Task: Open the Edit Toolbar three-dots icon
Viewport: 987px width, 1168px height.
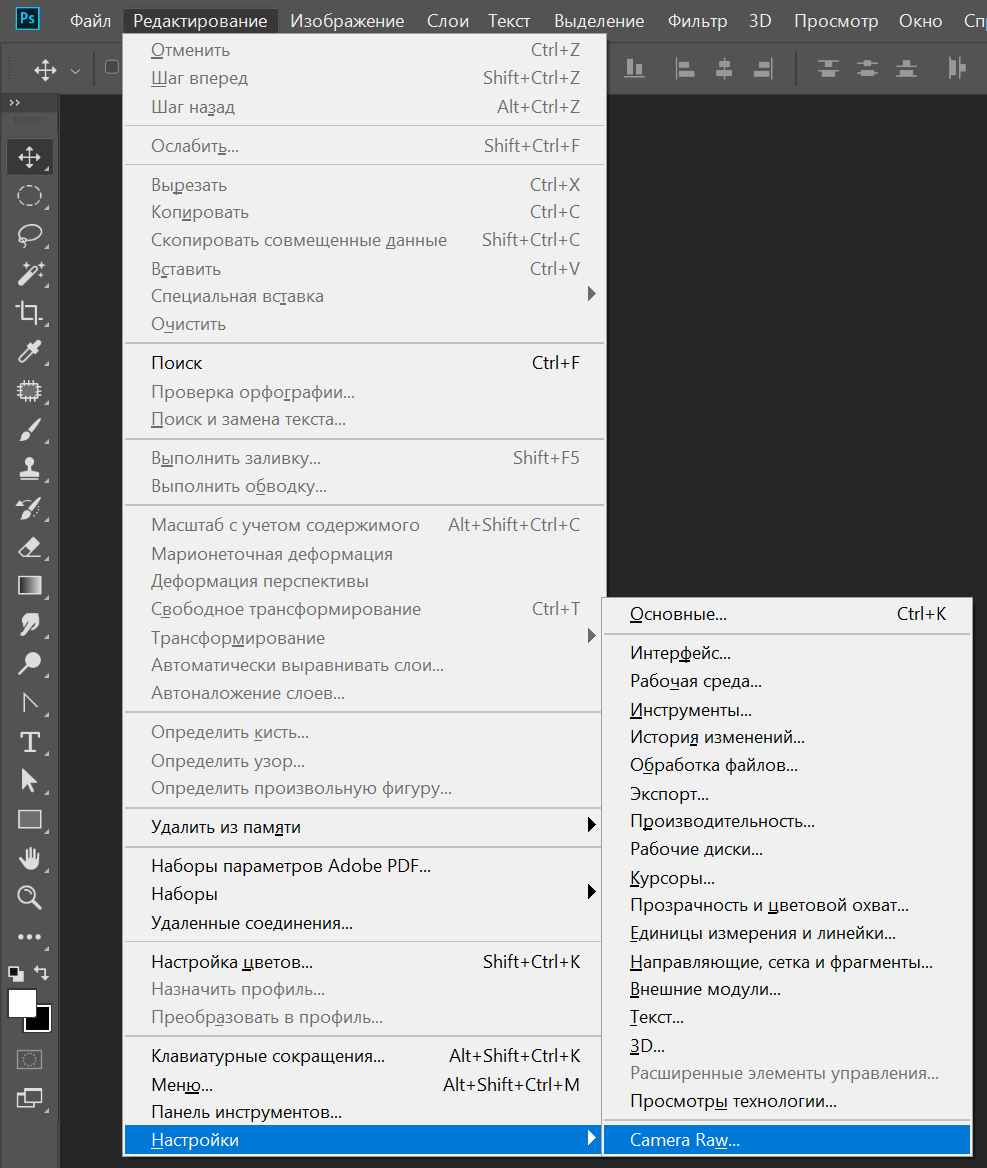Action: (30, 937)
